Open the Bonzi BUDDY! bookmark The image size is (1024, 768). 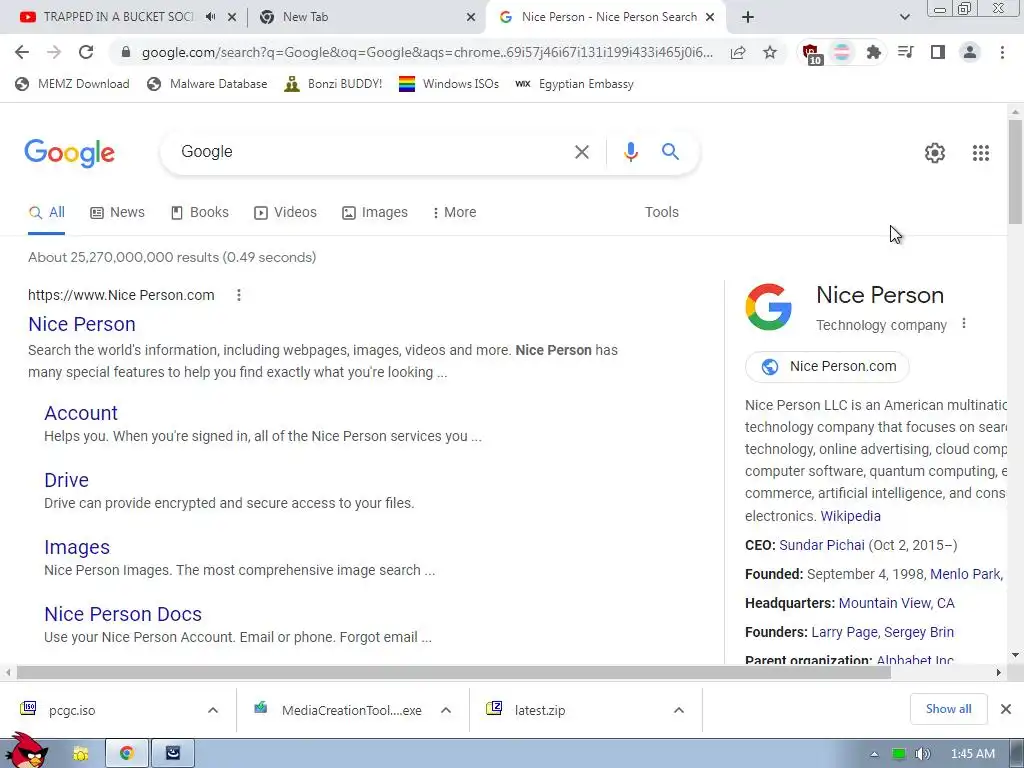click(333, 84)
